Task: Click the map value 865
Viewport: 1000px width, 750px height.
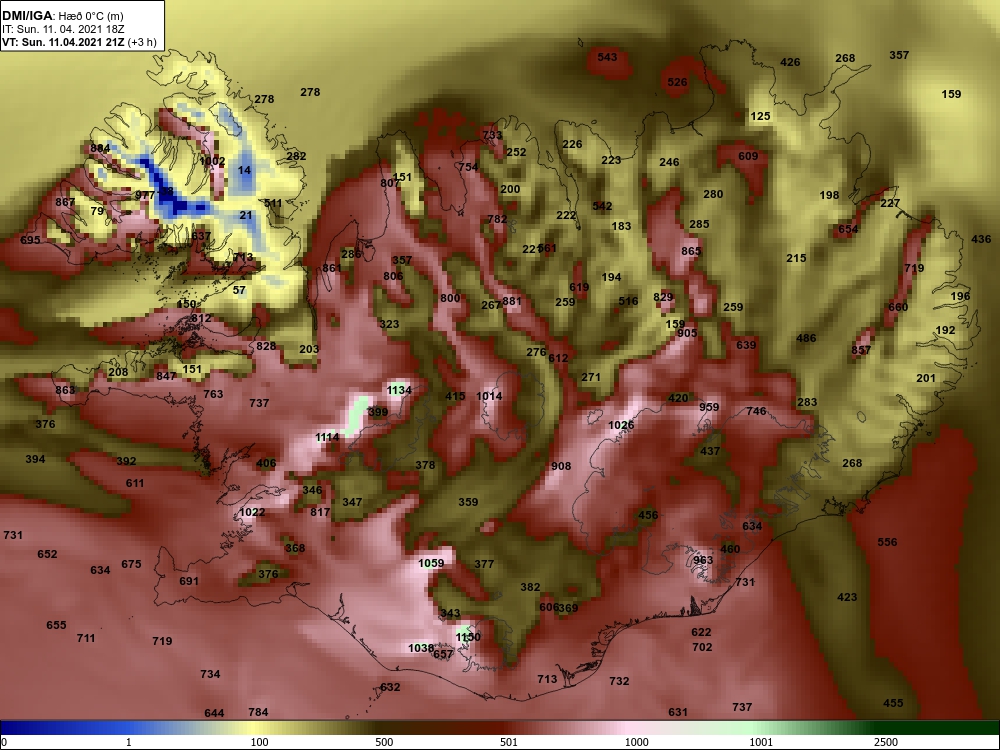Action: click(x=691, y=252)
